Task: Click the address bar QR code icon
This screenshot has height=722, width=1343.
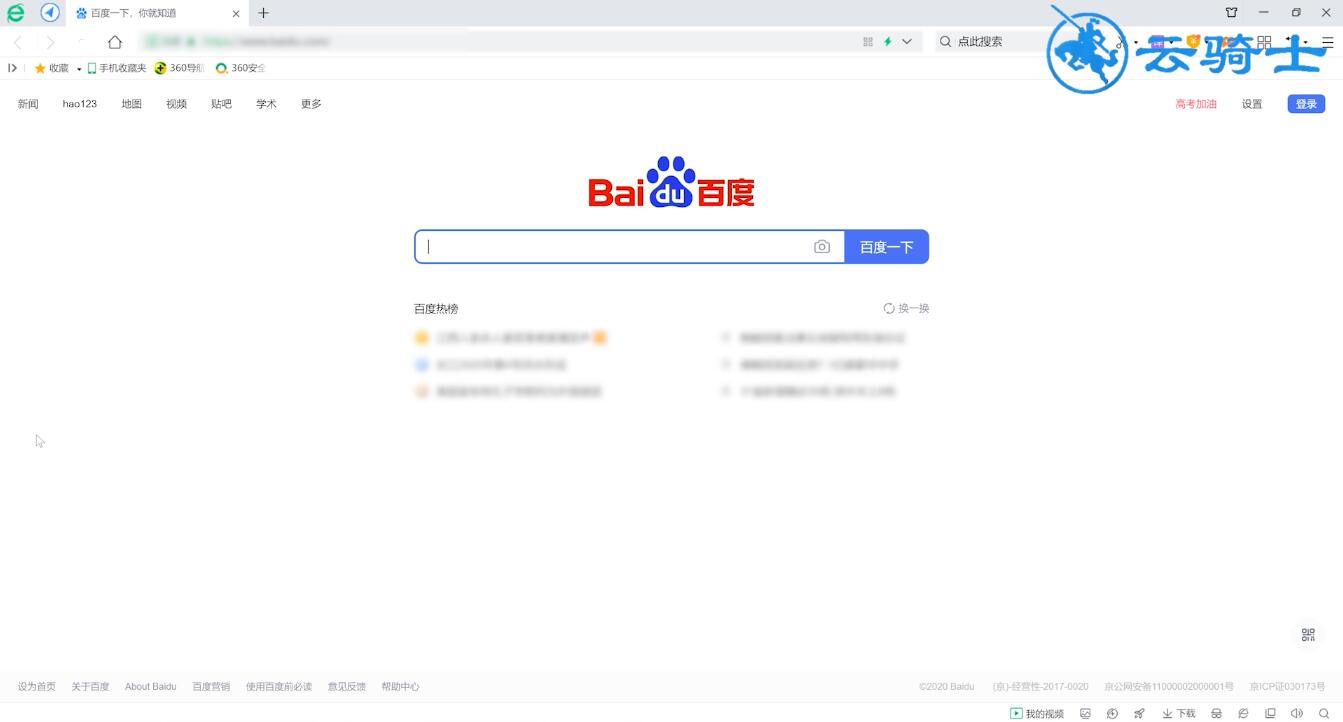Action: [868, 42]
